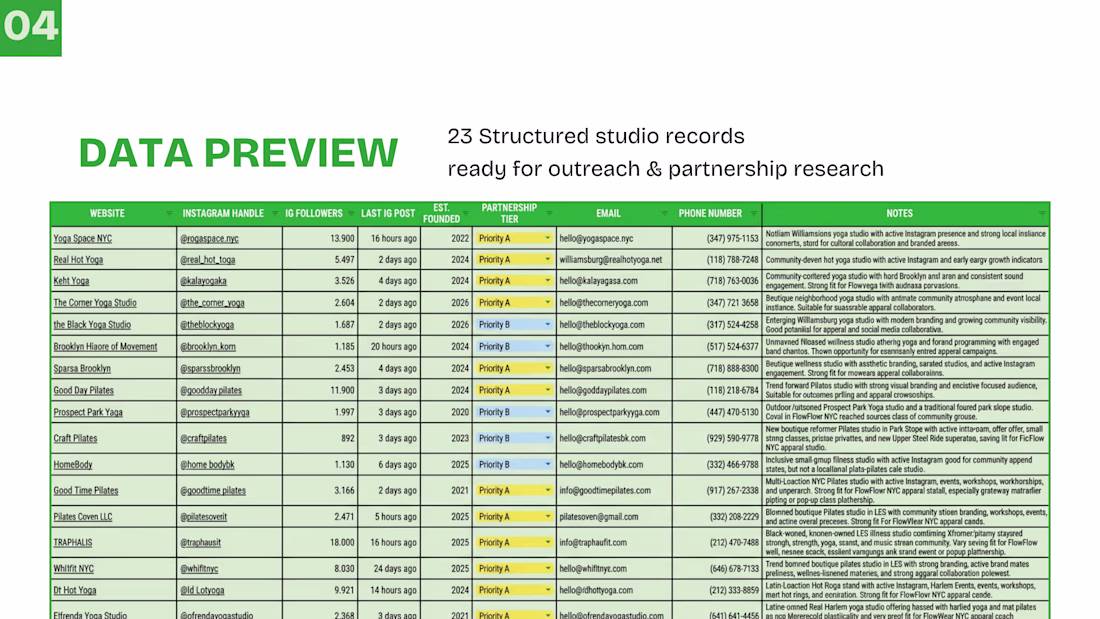This screenshot has width=1100, height=619.
Task: Open the Good Day Pilates website link
Action: (x=83, y=390)
